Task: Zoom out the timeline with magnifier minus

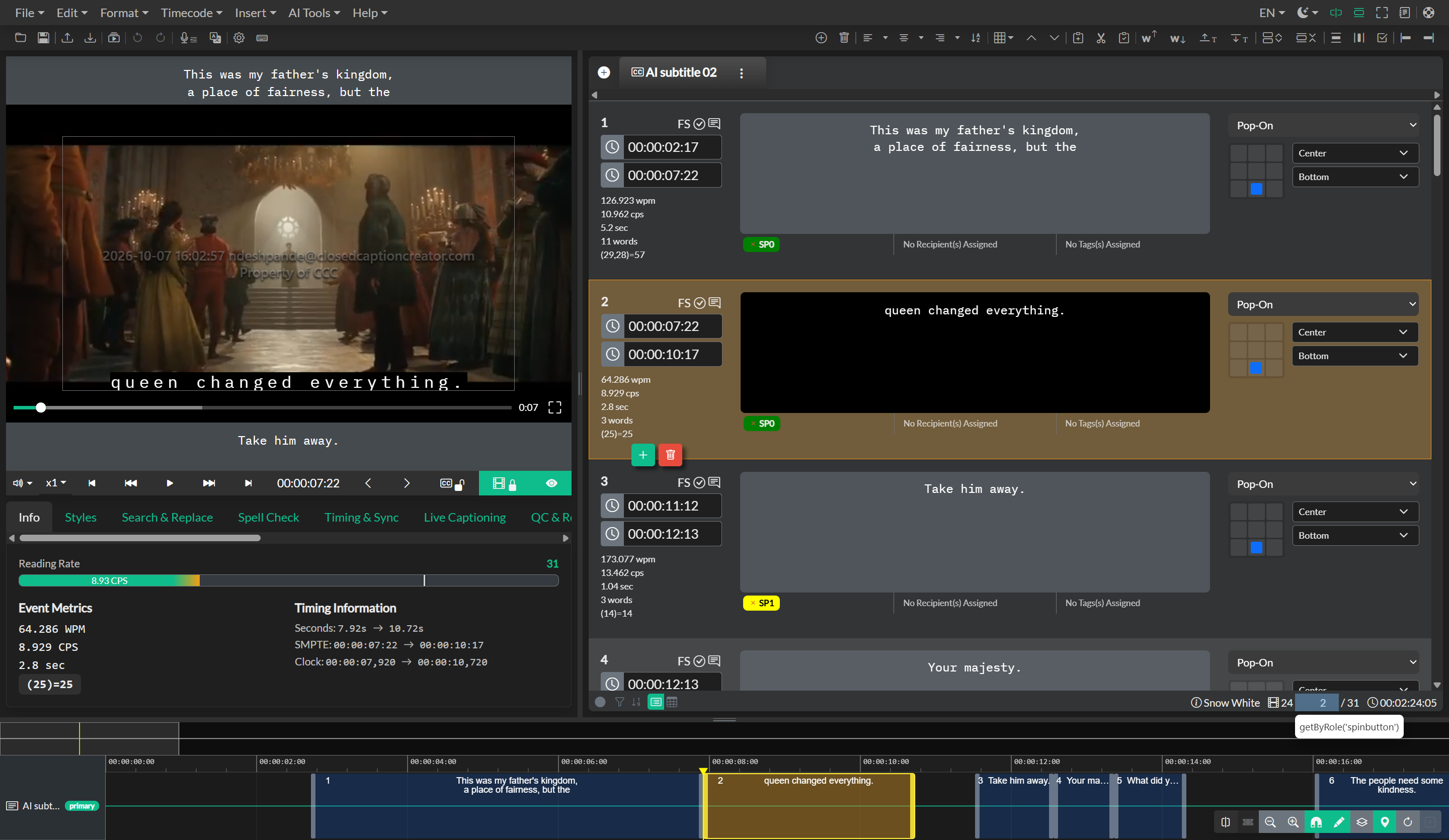Action: tap(1270, 822)
